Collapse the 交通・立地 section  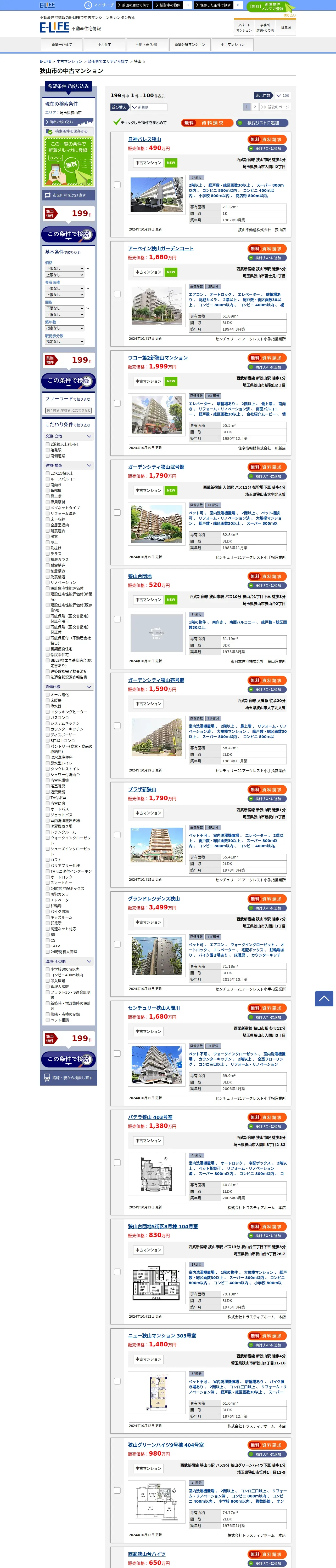pos(68,436)
